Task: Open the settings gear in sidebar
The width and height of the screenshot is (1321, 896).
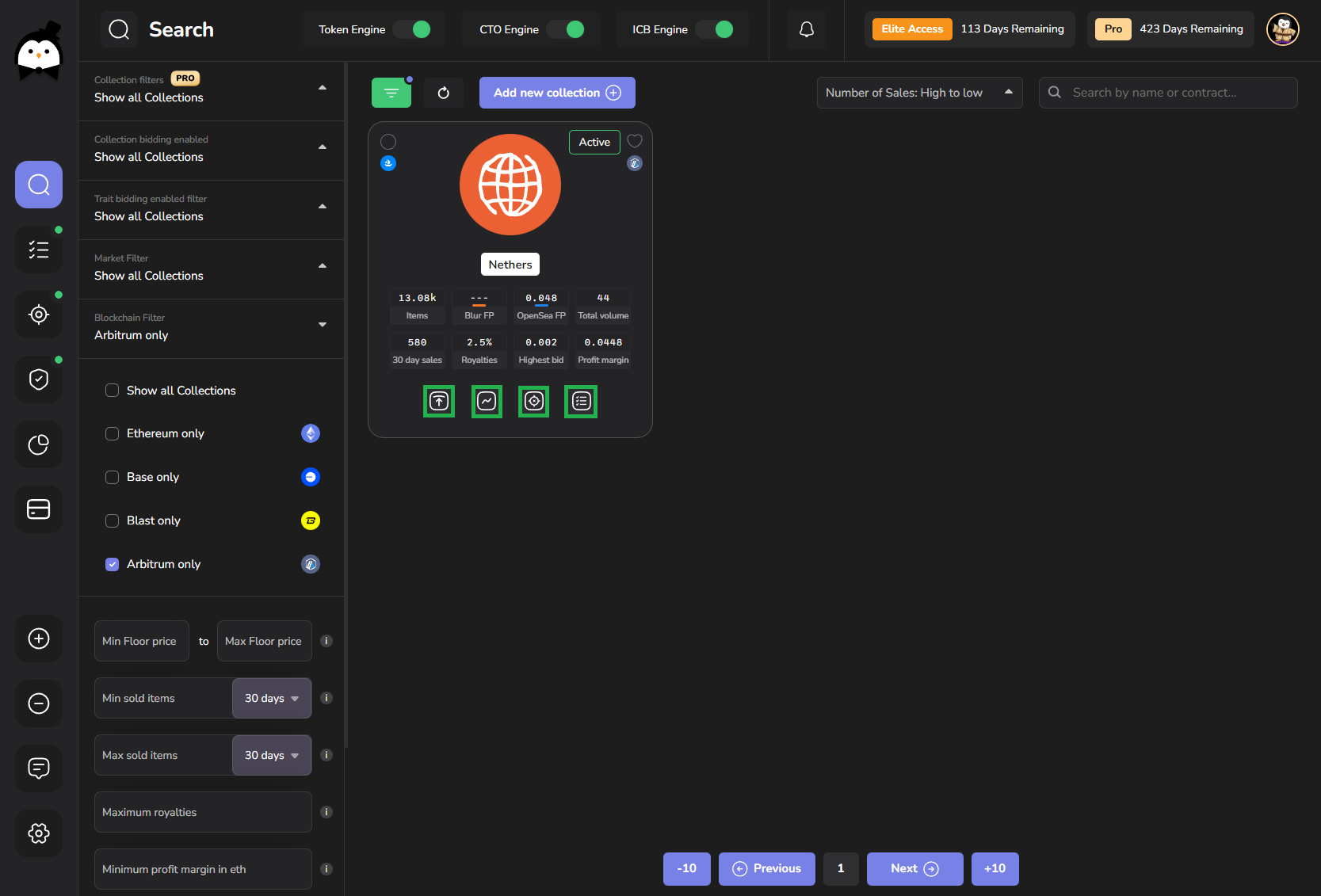Action: tap(39, 833)
